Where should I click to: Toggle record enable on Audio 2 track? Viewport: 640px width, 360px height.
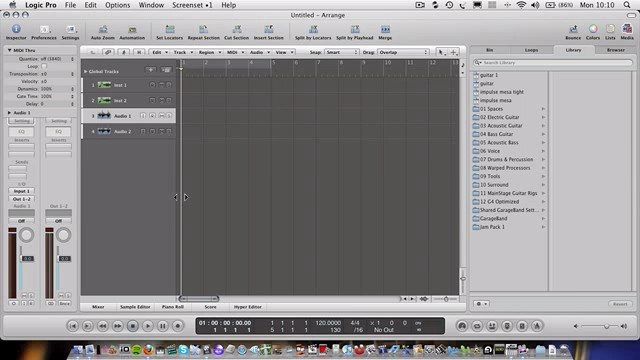point(152,131)
